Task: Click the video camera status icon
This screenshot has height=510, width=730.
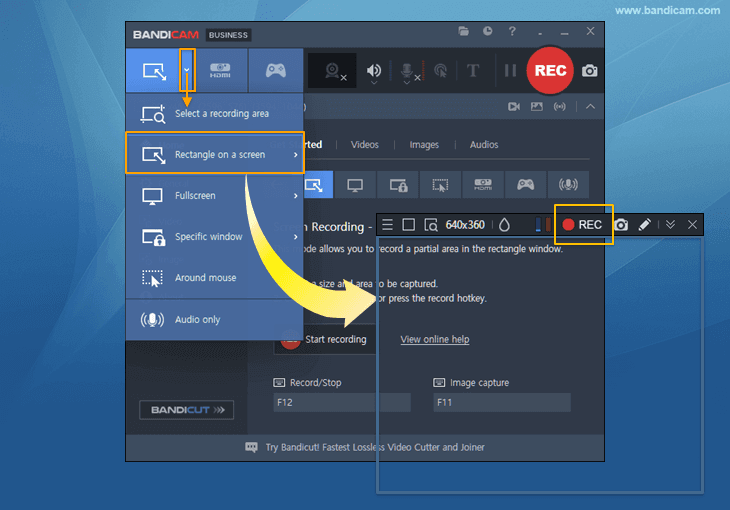Action: 514,107
